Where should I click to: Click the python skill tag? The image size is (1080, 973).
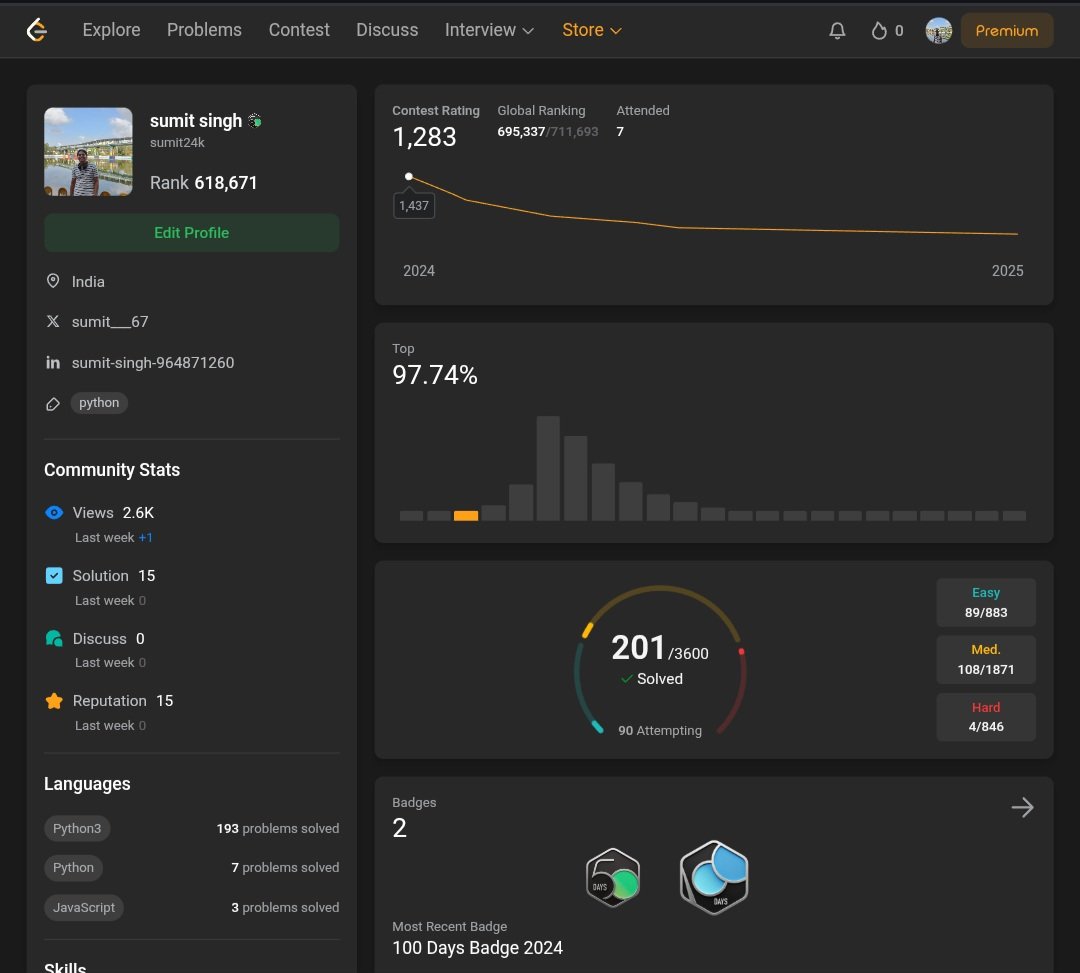[99, 403]
